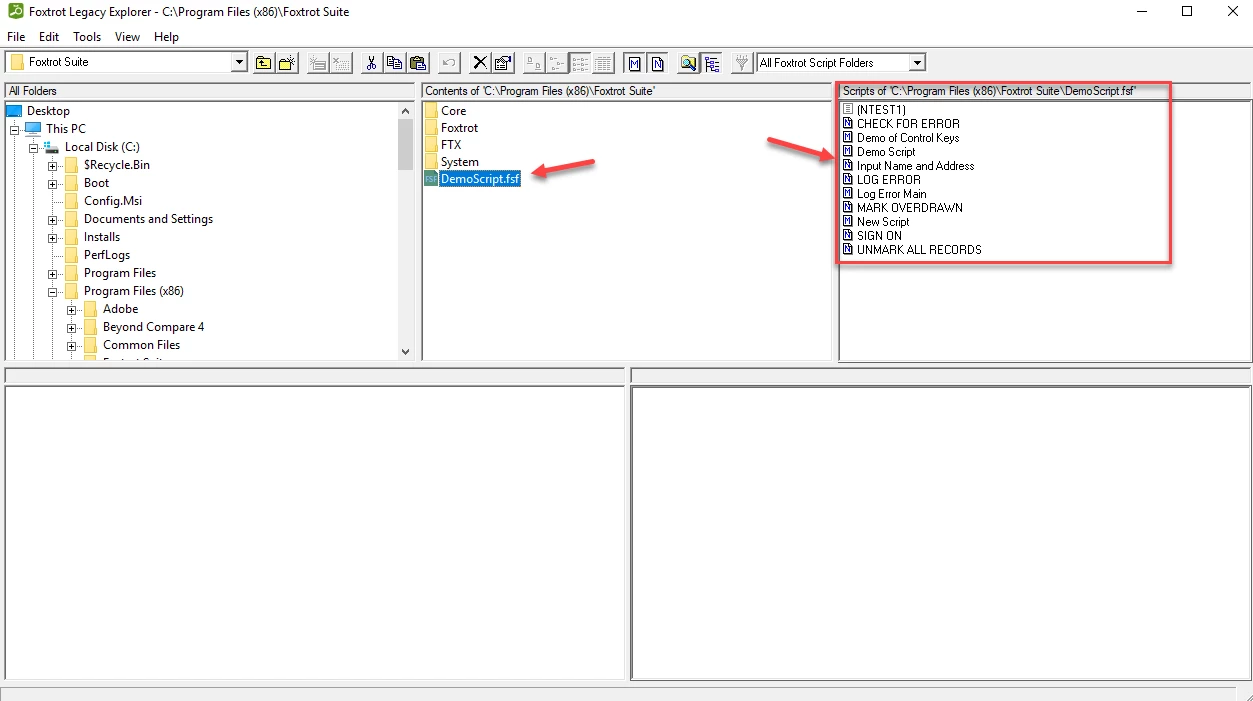Create a new folder from toolbar
The width and height of the screenshot is (1253, 701).
pyautogui.click(x=286, y=62)
